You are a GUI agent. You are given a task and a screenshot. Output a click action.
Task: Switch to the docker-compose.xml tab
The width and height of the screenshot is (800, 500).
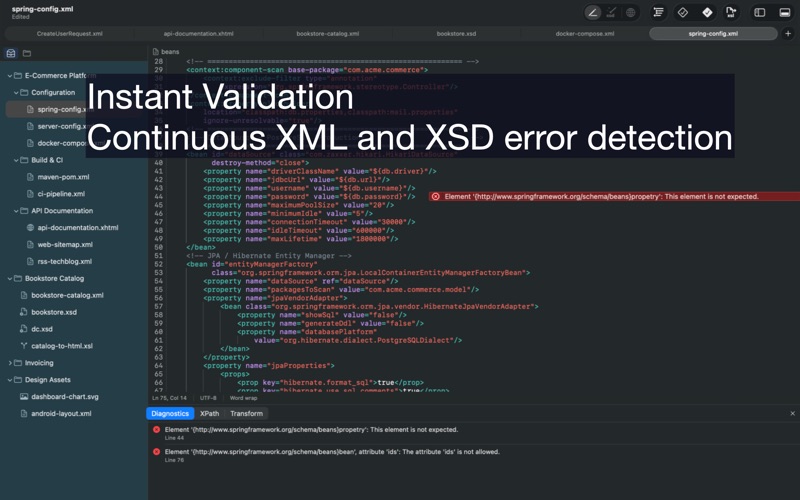(x=585, y=34)
